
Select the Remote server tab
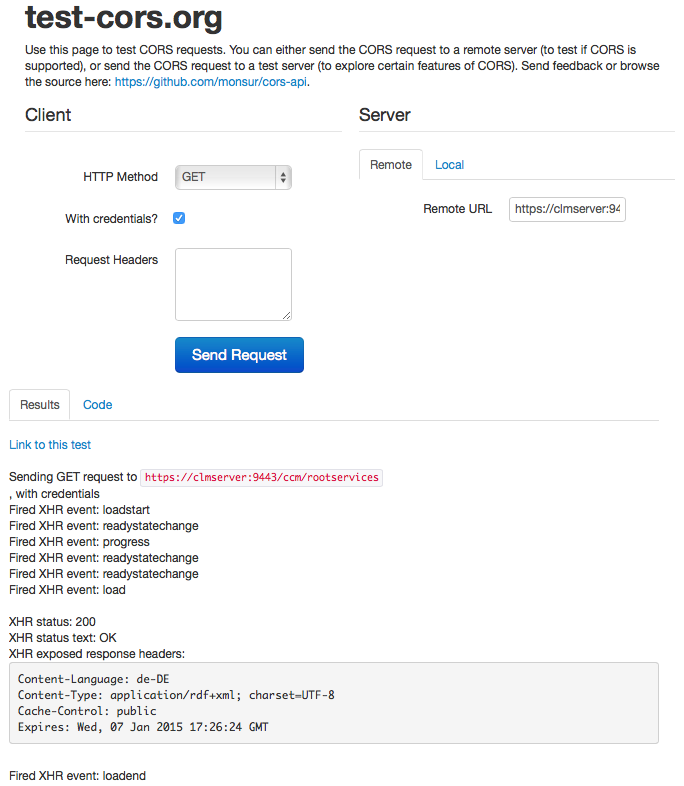tap(390, 165)
